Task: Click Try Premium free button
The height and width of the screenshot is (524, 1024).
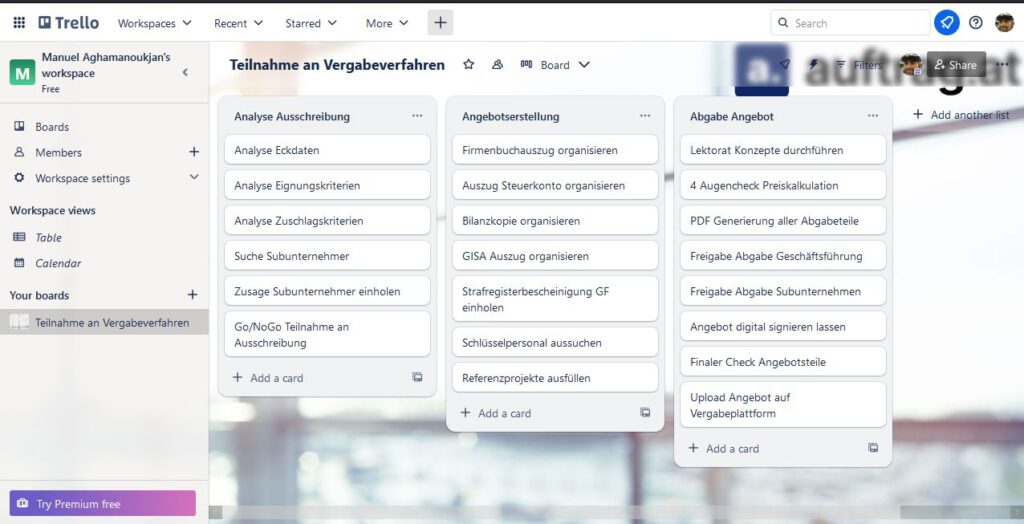Action: (x=103, y=503)
